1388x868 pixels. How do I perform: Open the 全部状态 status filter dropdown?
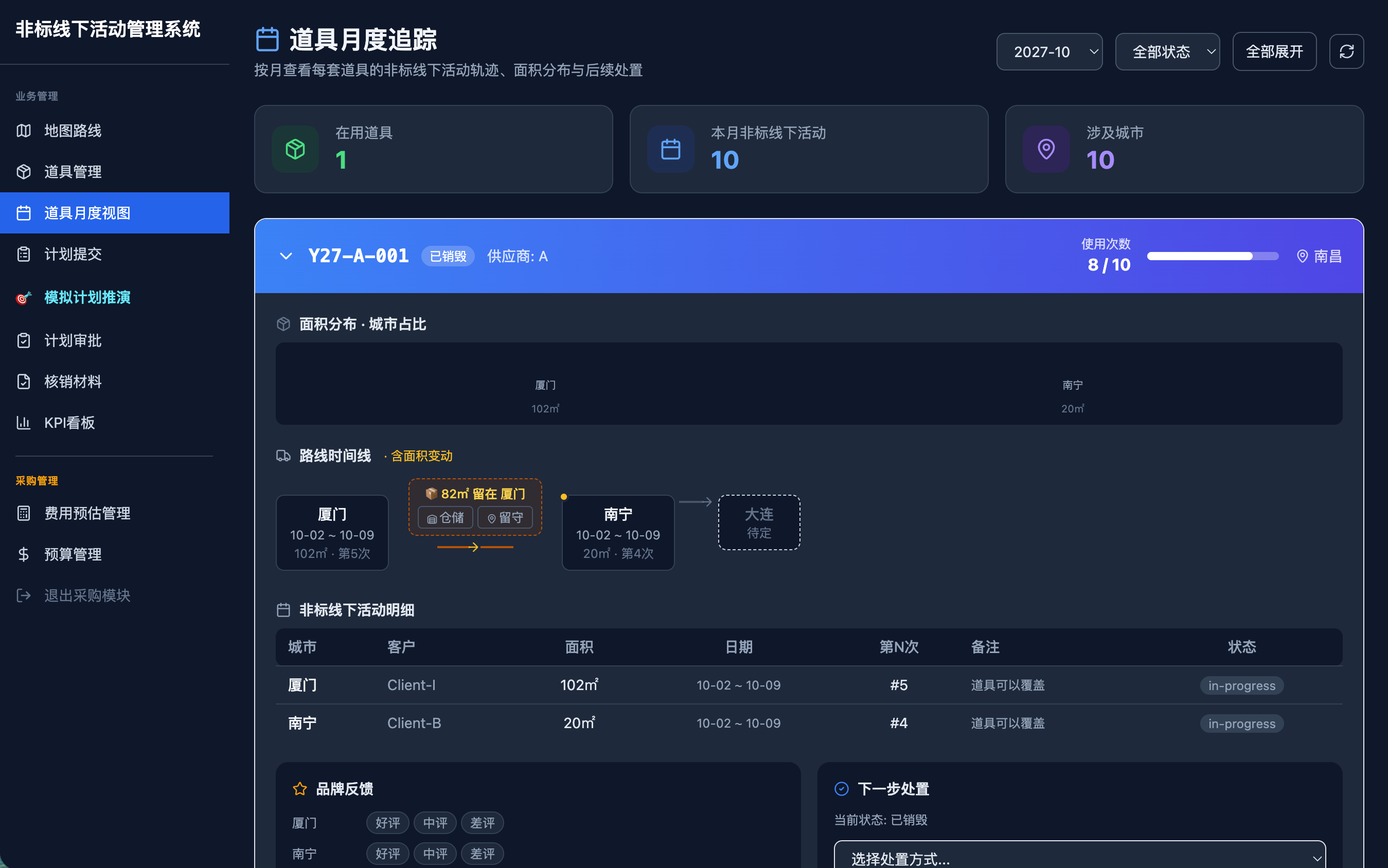pyautogui.click(x=1167, y=51)
